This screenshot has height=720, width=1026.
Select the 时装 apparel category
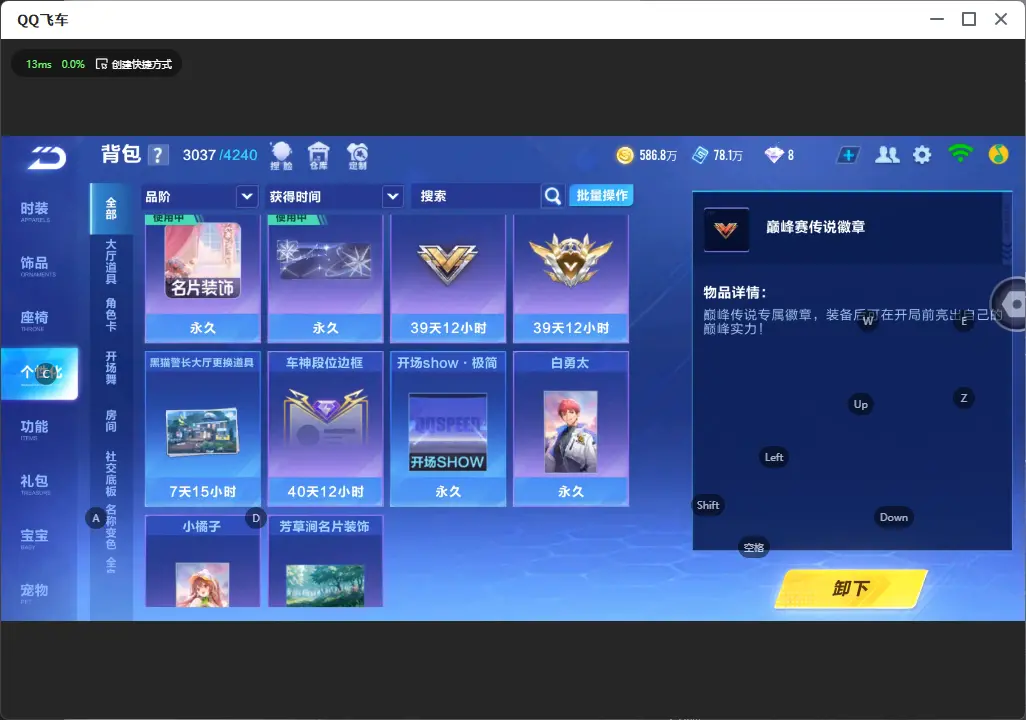(35, 211)
